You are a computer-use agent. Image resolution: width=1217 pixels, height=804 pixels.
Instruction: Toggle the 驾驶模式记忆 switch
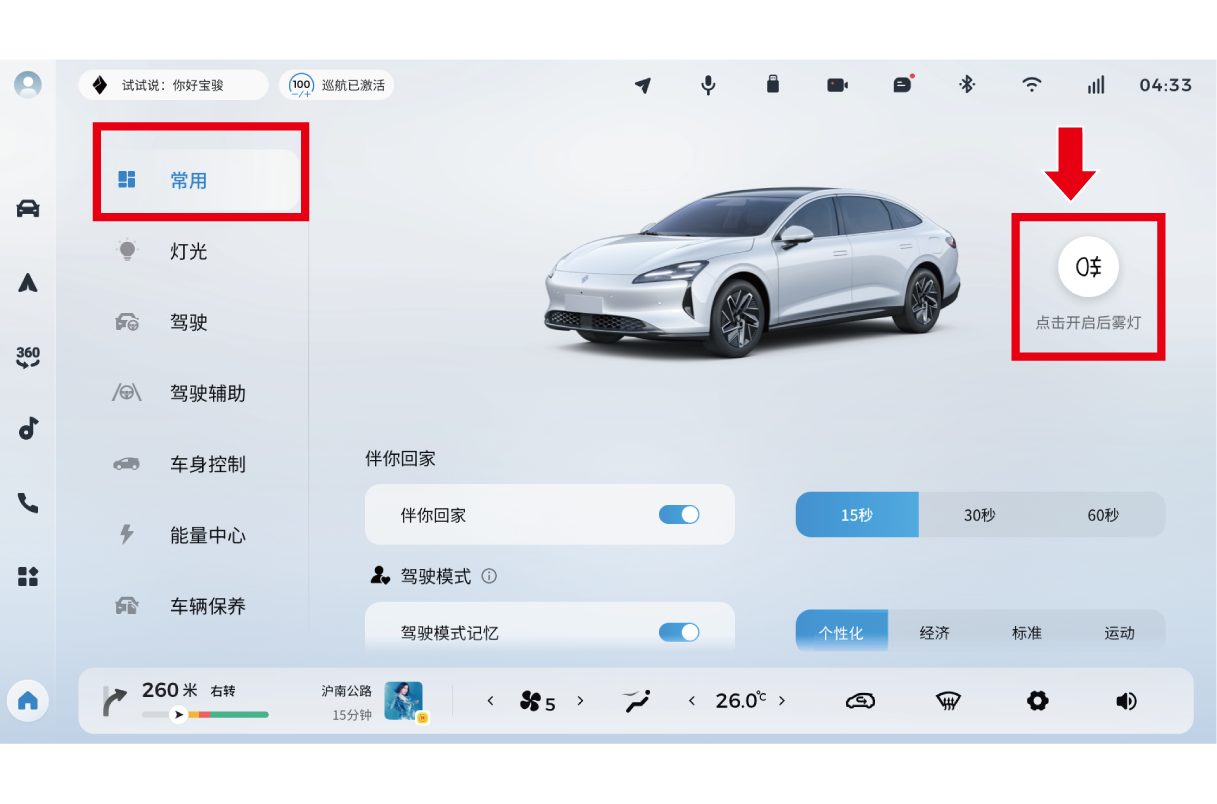[679, 632]
